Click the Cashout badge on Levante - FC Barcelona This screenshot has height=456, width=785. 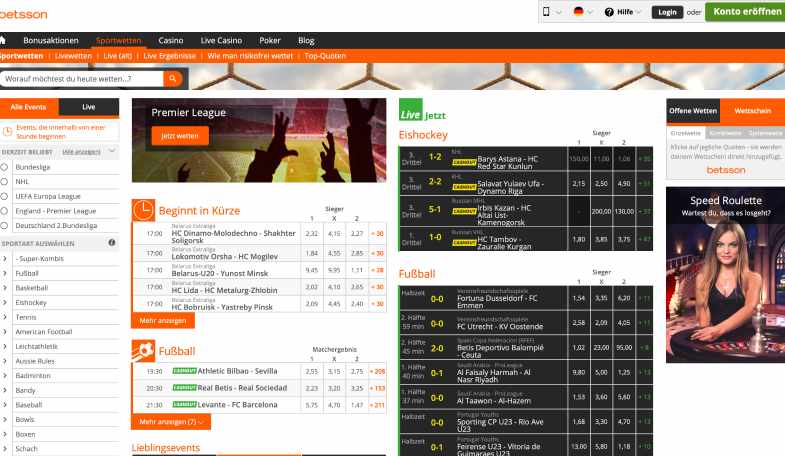click(184, 404)
